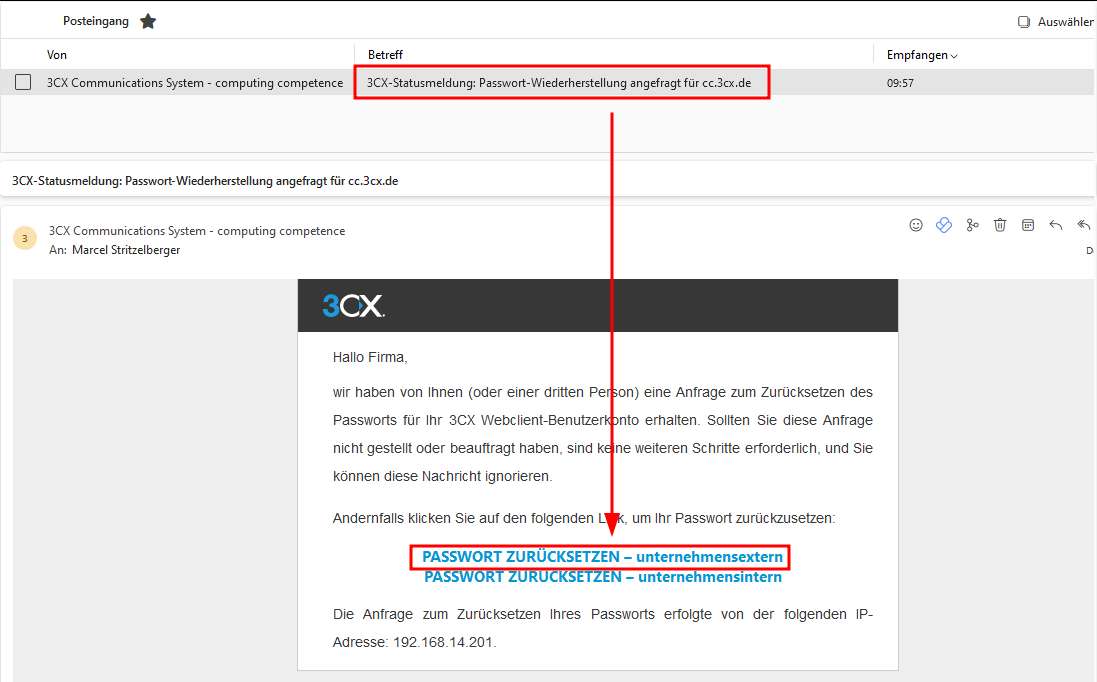
Task: Click the calendar icon in the message toolbar
Action: 1028,225
